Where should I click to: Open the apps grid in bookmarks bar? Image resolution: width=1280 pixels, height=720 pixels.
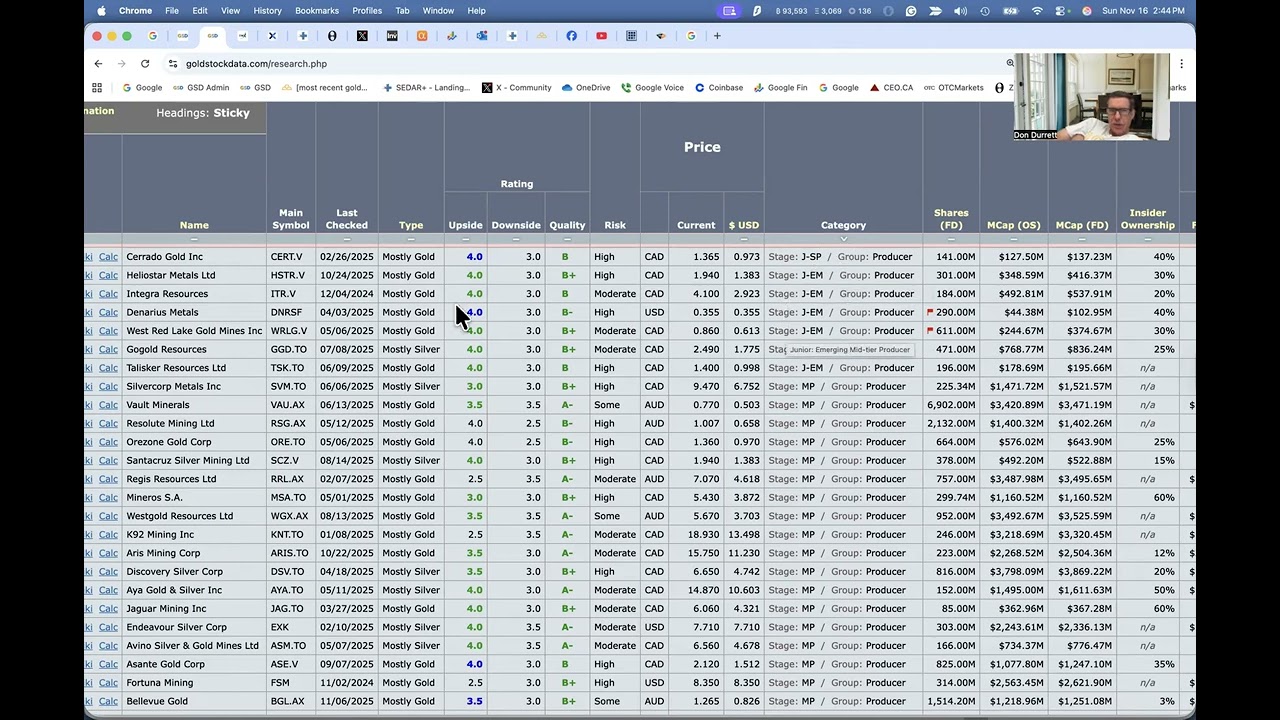(x=99, y=88)
